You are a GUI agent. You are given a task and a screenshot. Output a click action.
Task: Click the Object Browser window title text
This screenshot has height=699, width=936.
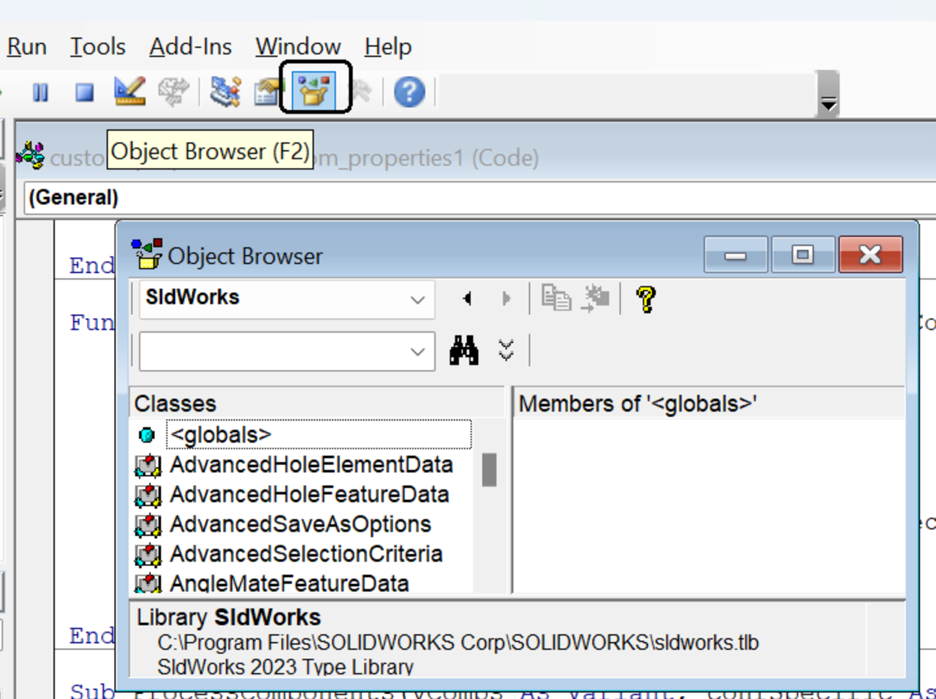(245, 256)
